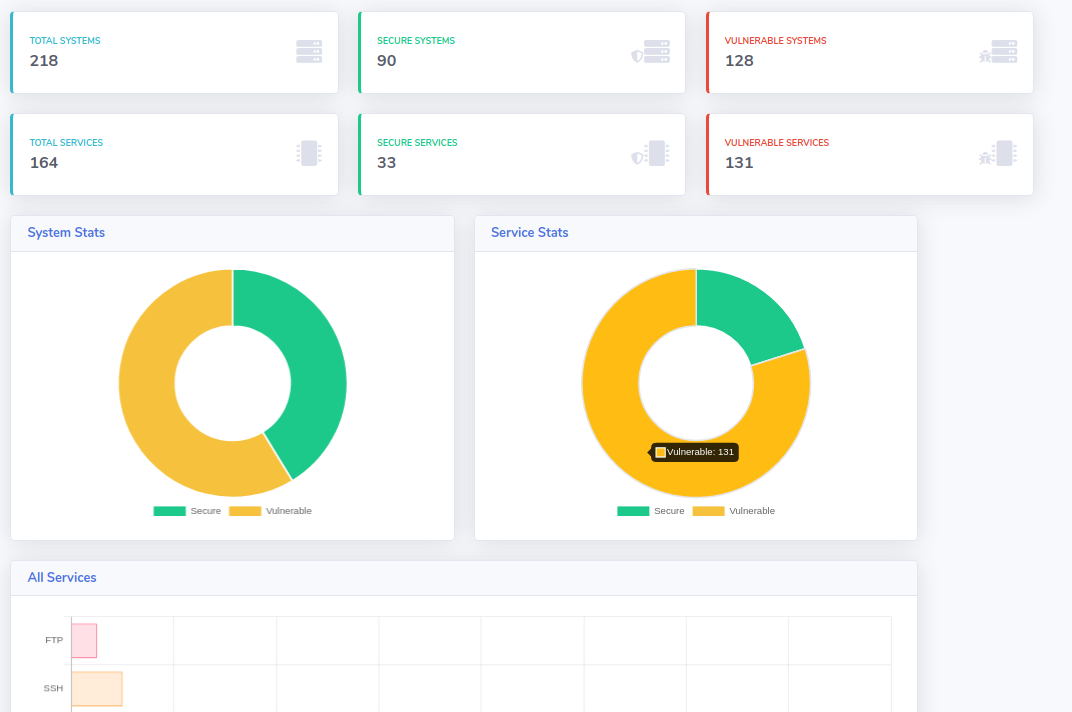
Task: Click the server icon in Total Systems card
Action: click(309, 51)
